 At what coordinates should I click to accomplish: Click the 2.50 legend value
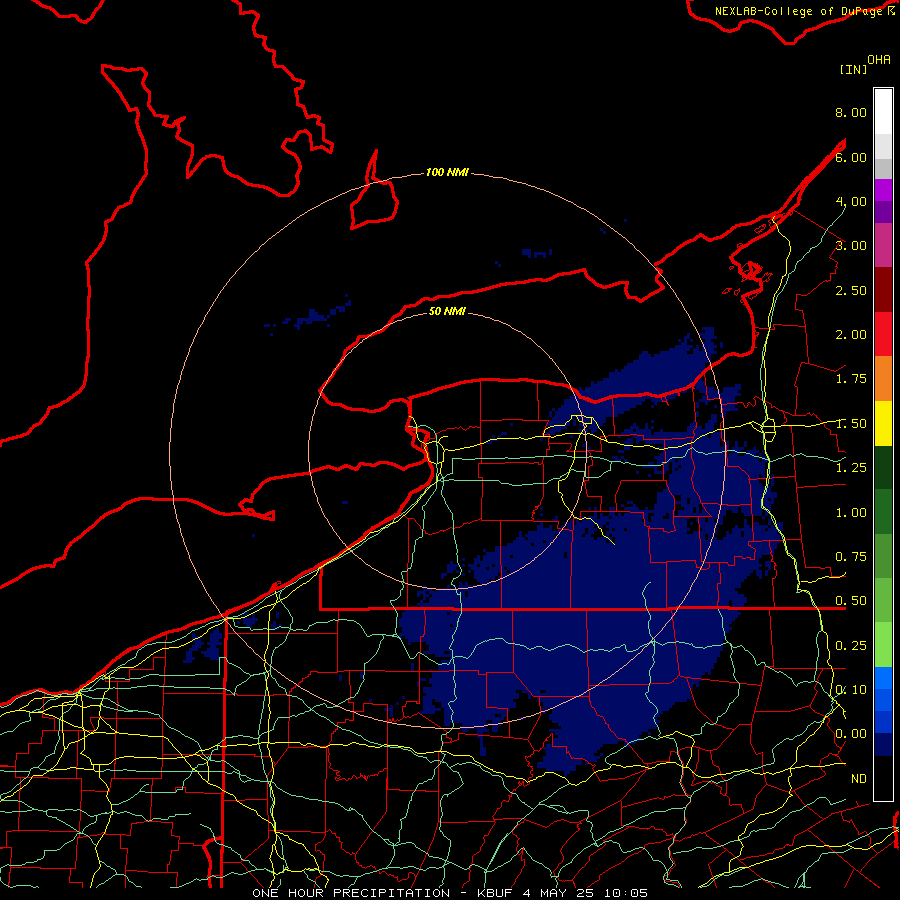click(851, 290)
